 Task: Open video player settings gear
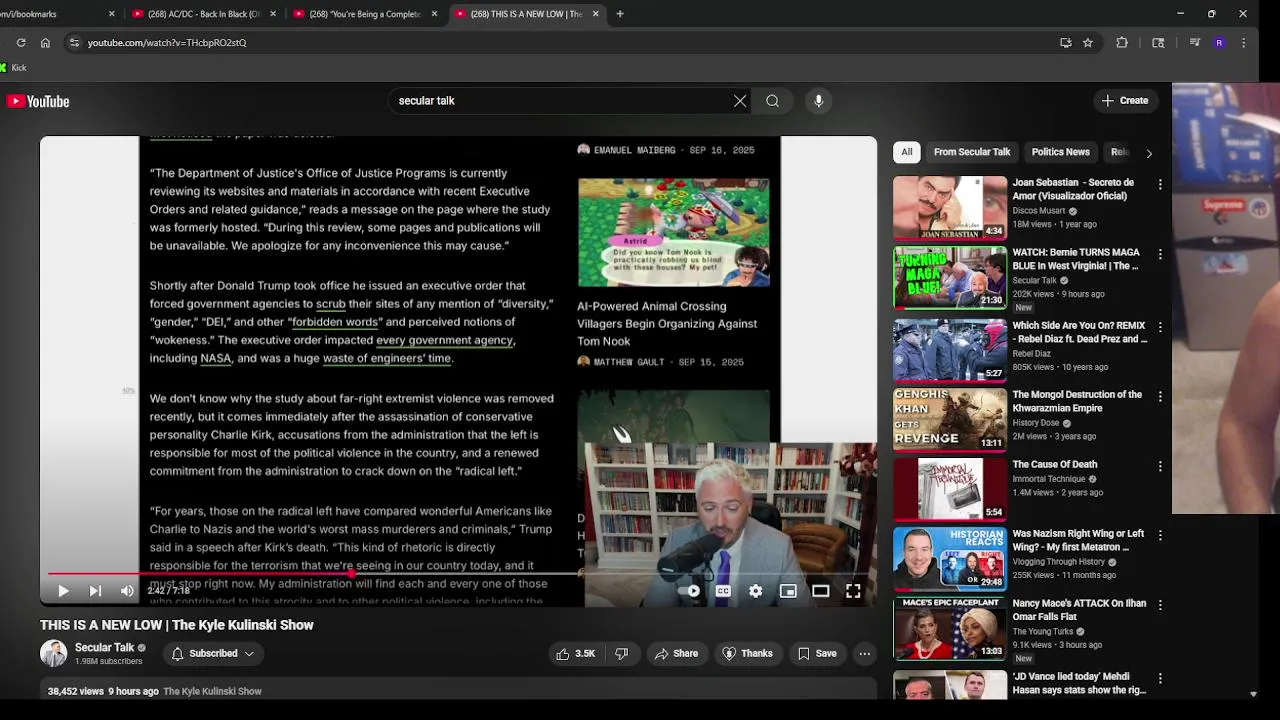pyautogui.click(x=755, y=591)
